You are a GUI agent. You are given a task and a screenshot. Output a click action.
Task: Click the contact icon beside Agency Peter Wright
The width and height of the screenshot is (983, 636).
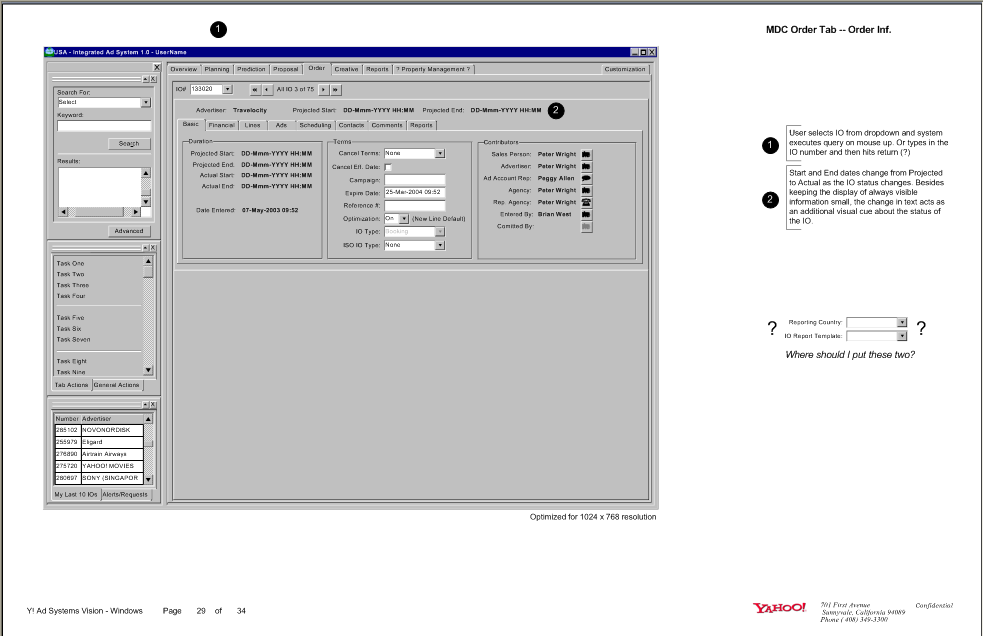587,190
